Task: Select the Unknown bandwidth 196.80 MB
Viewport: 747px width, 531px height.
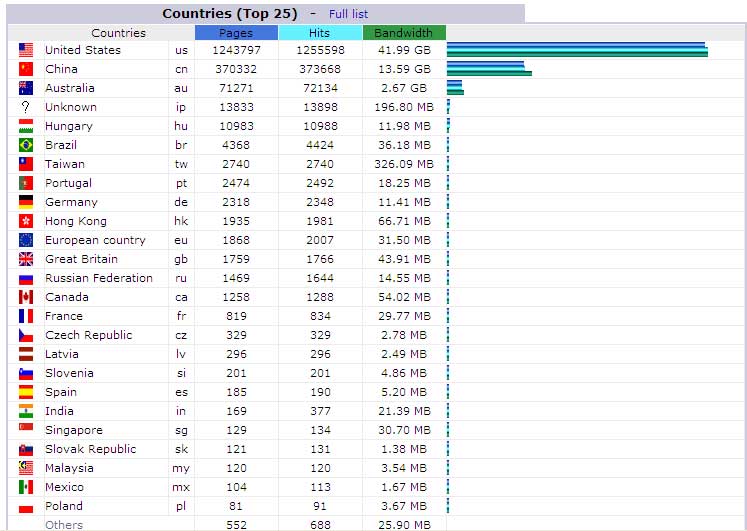Action: point(404,107)
